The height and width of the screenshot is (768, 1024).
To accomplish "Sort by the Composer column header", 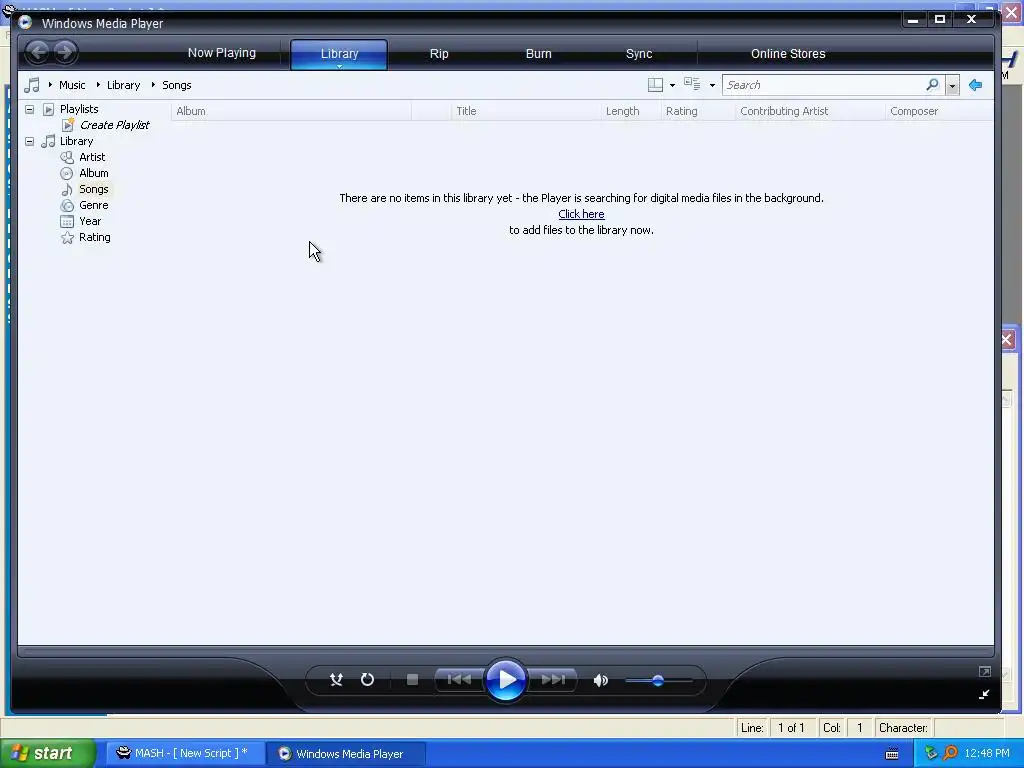I will (x=939, y=111).
